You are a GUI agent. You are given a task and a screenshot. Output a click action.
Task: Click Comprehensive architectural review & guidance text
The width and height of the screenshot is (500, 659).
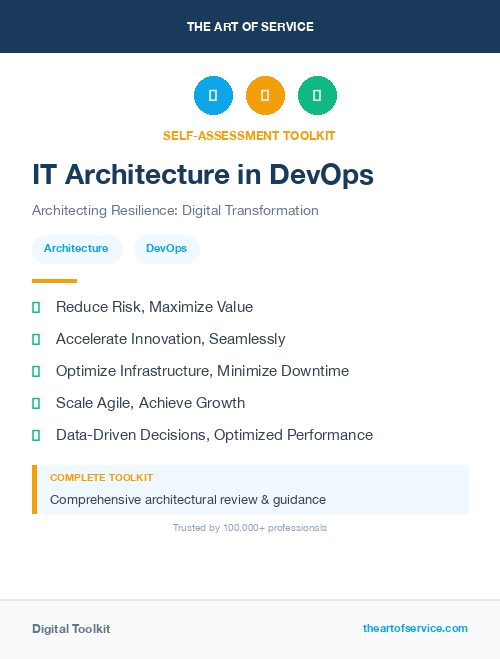[188, 500]
